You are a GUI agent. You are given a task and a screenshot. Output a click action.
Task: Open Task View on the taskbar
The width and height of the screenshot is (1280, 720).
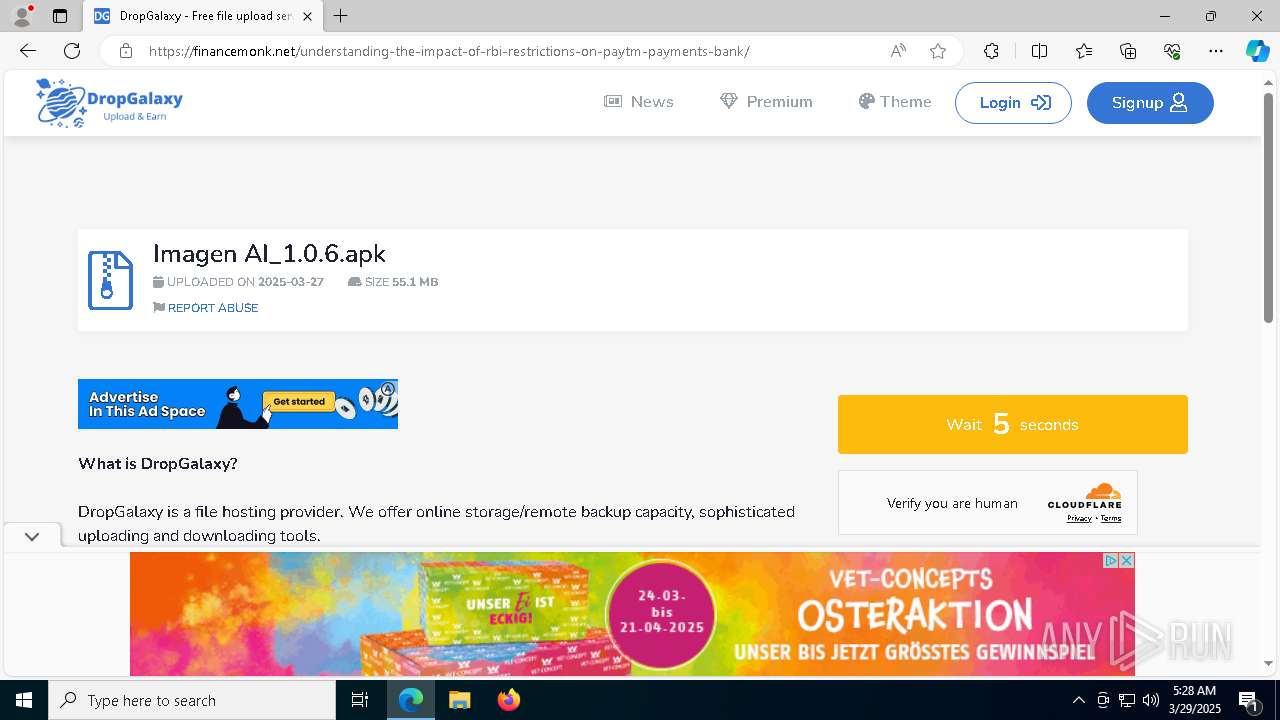(360, 700)
